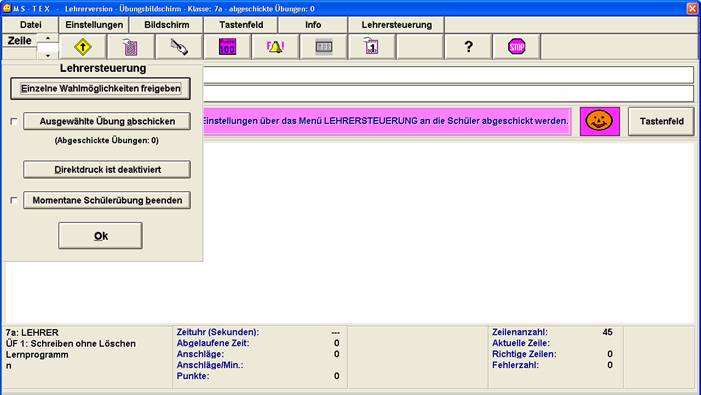Click the '7a: LEHRER' status text

(x=32, y=332)
